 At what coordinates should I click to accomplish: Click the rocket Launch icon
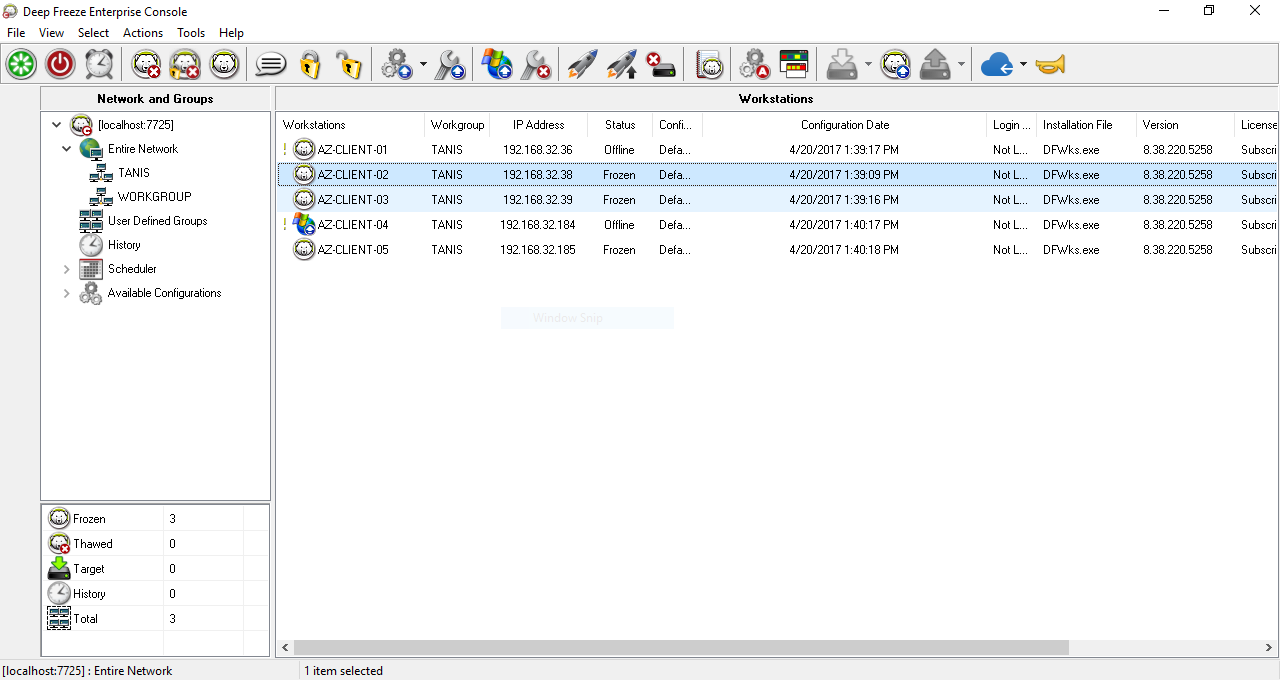(583, 65)
